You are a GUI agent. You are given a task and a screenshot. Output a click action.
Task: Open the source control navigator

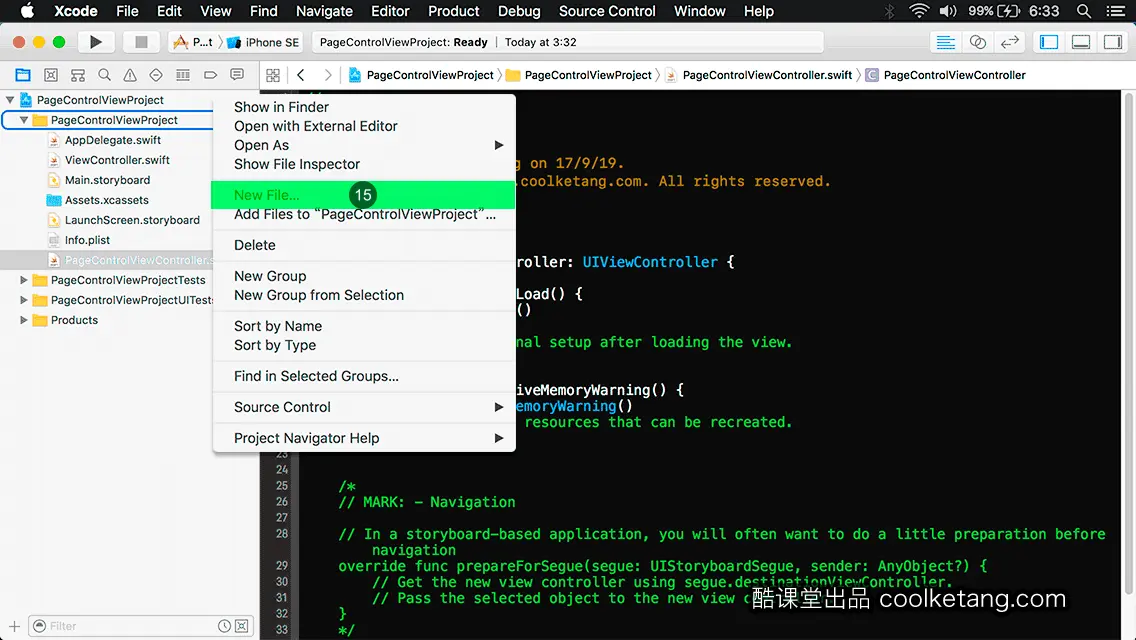51,75
